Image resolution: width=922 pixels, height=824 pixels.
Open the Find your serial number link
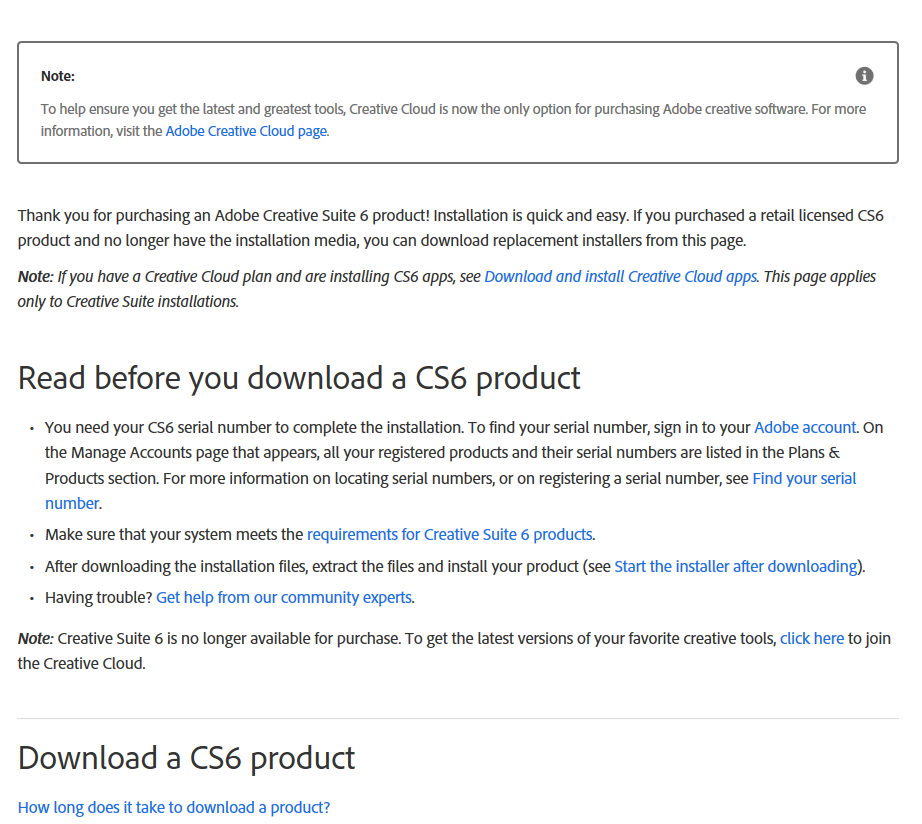(x=804, y=479)
